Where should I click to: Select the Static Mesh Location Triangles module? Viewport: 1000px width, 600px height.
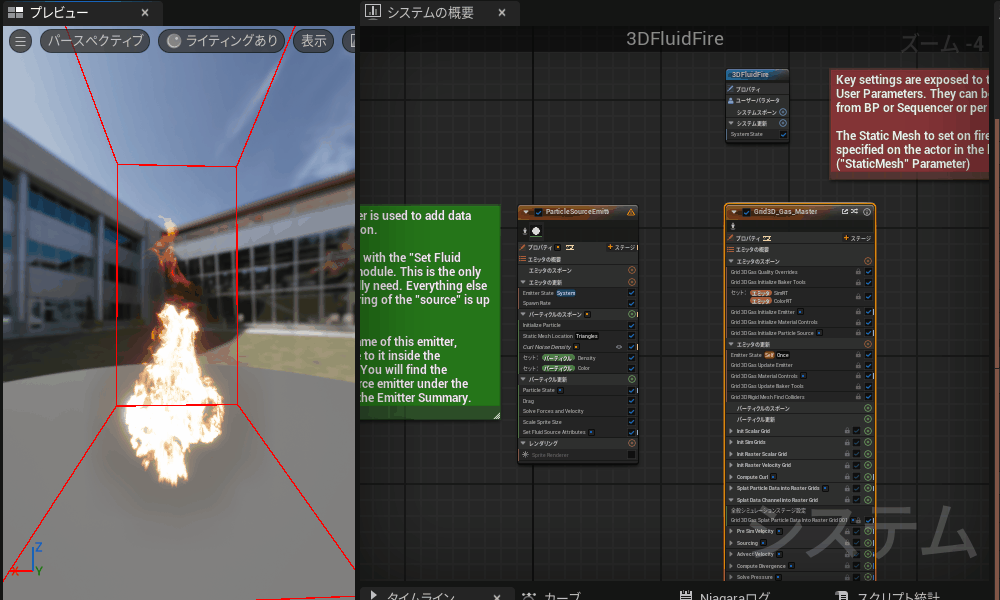tap(560, 336)
